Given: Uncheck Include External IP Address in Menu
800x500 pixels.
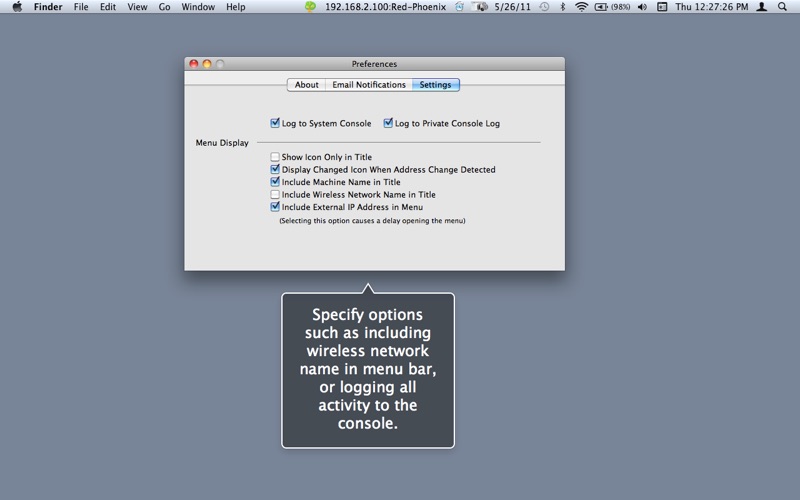Looking at the screenshot, I should [x=275, y=207].
